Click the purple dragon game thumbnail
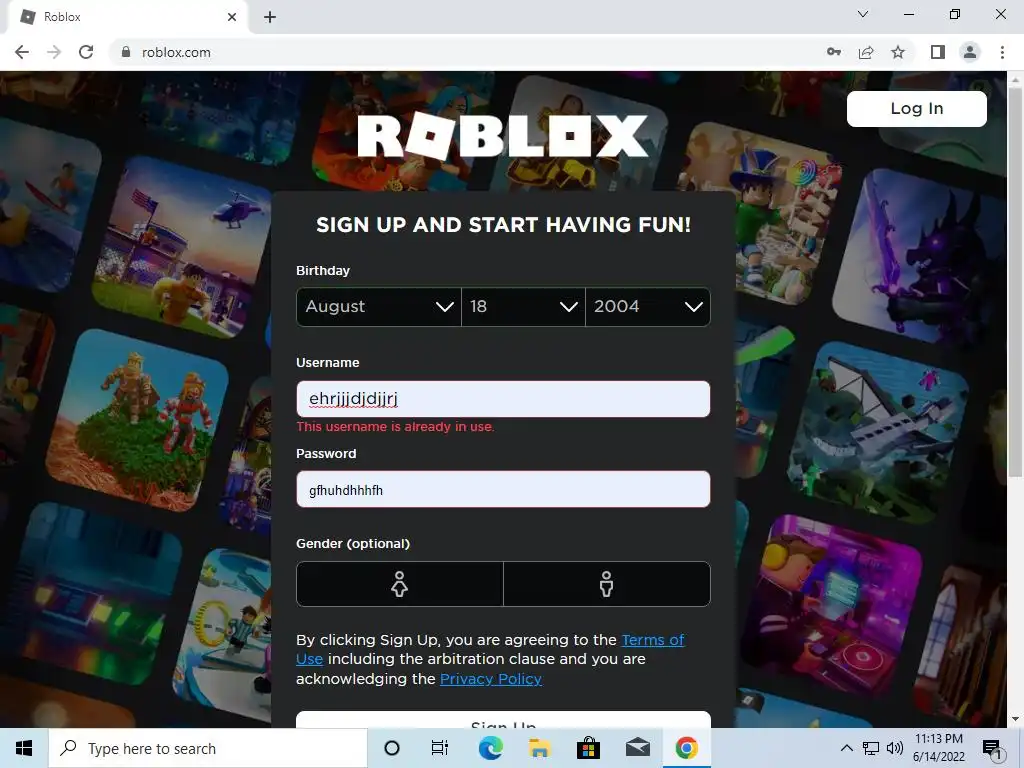The height and width of the screenshot is (768, 1024). coord(921,260)
